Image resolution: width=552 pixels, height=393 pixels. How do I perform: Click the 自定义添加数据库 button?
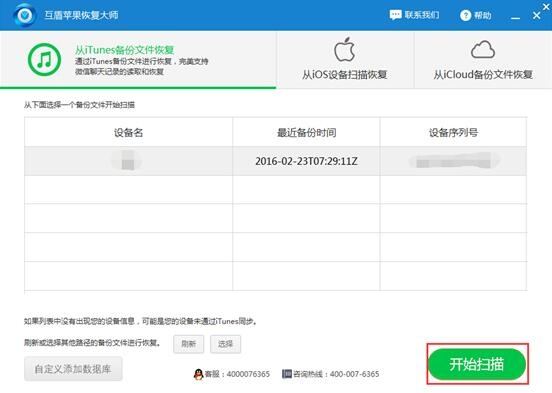click(x=73, y=369)
